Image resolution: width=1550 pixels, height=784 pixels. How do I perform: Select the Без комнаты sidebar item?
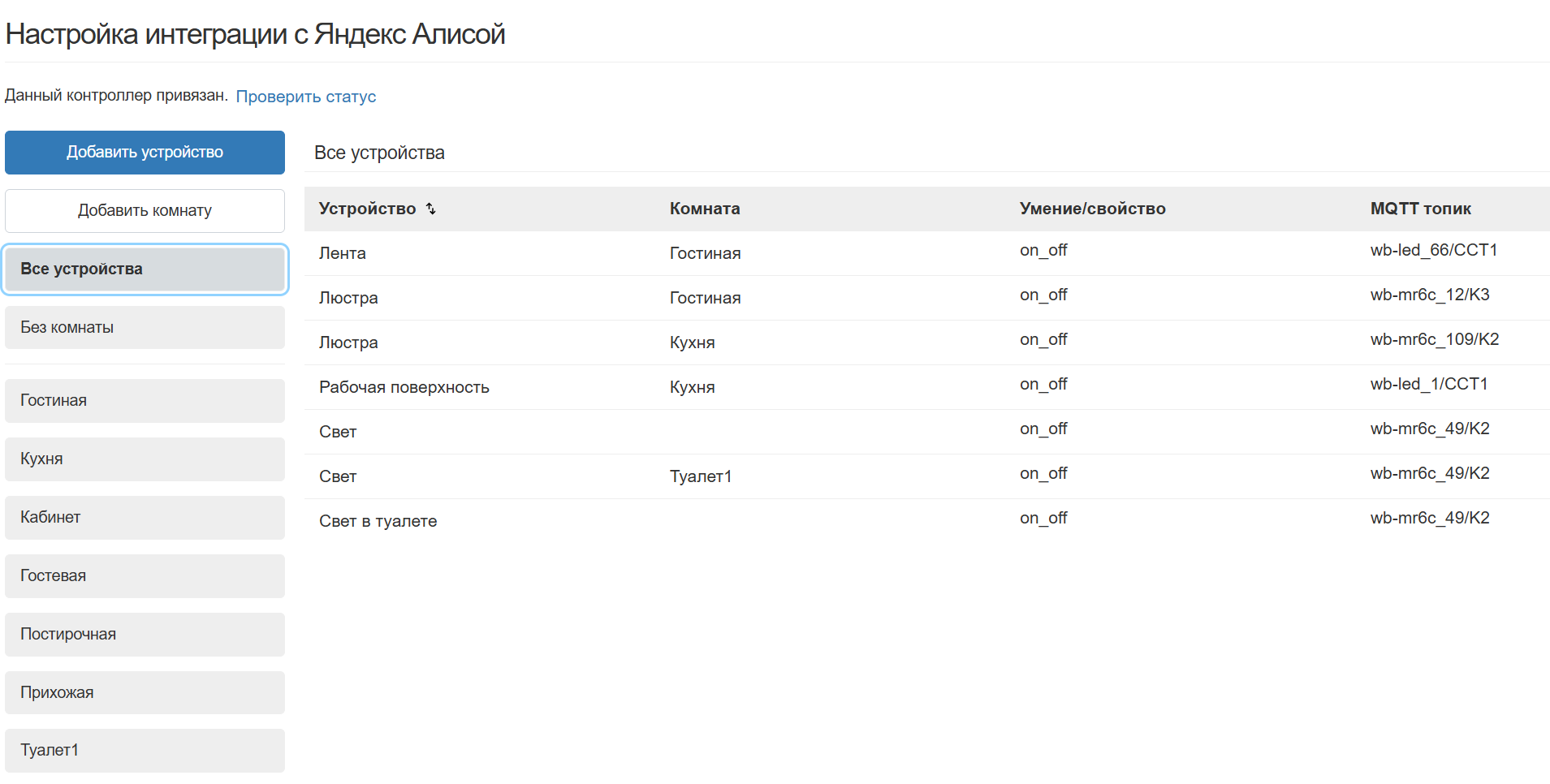[x=145, y=328]
